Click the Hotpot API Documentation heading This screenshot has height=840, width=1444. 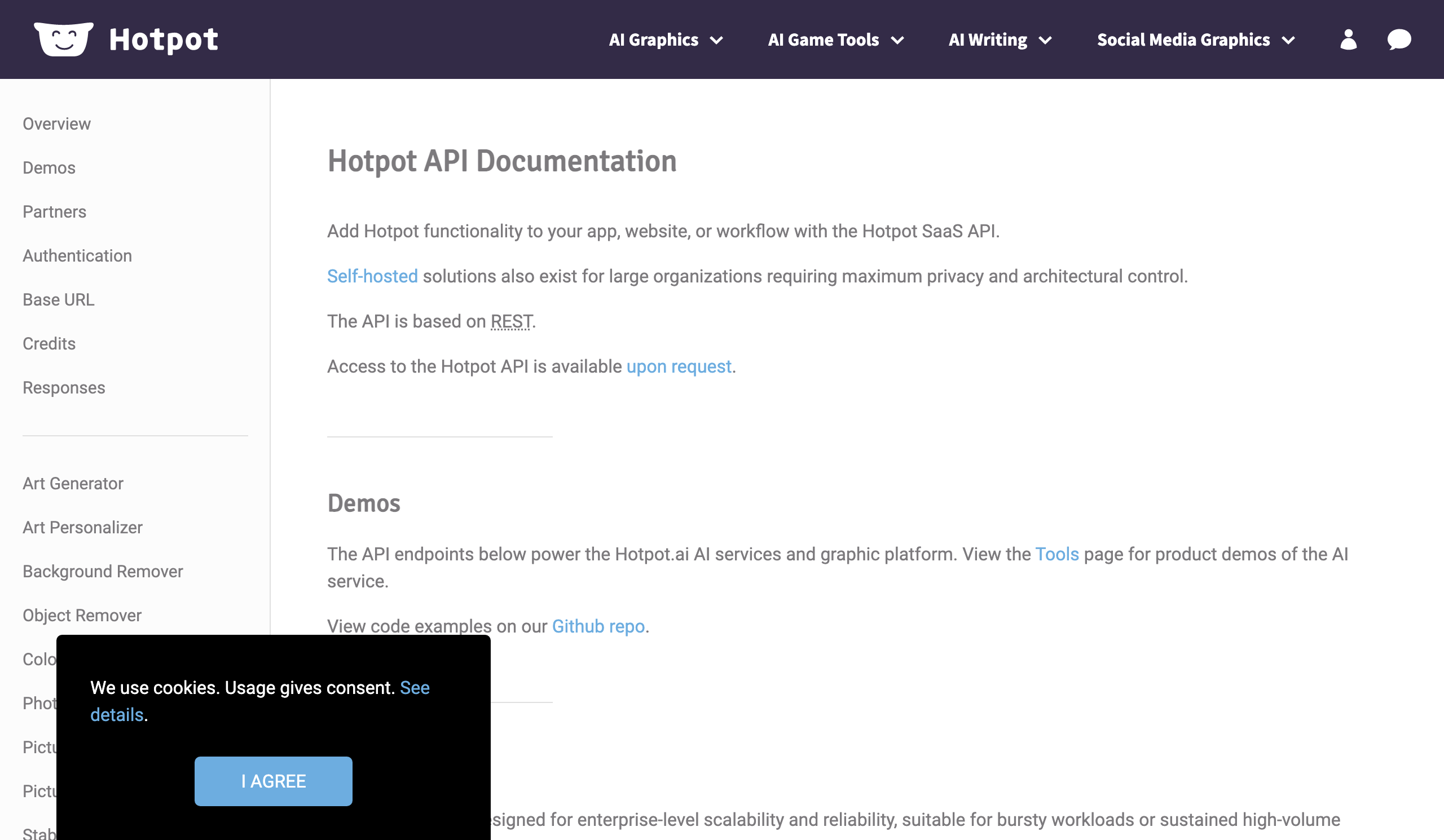(x=502, y=161)
